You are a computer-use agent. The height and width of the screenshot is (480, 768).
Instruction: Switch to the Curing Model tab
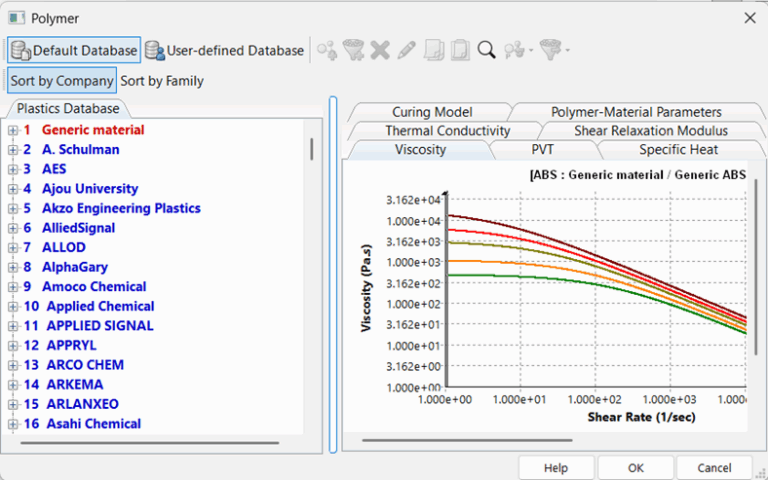432,112
